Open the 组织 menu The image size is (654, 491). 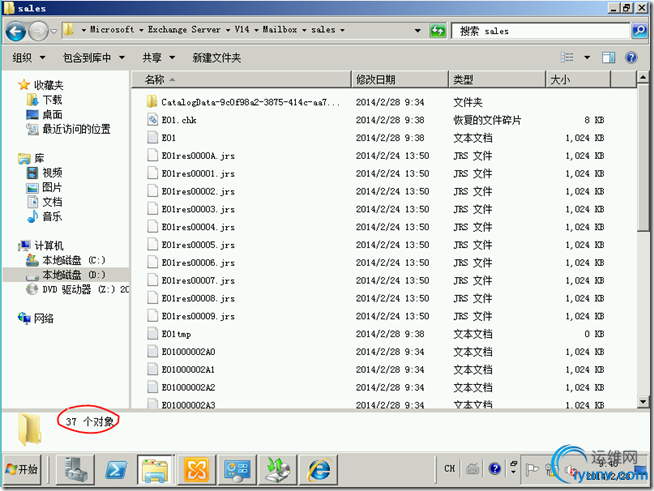tap(29, 58)
